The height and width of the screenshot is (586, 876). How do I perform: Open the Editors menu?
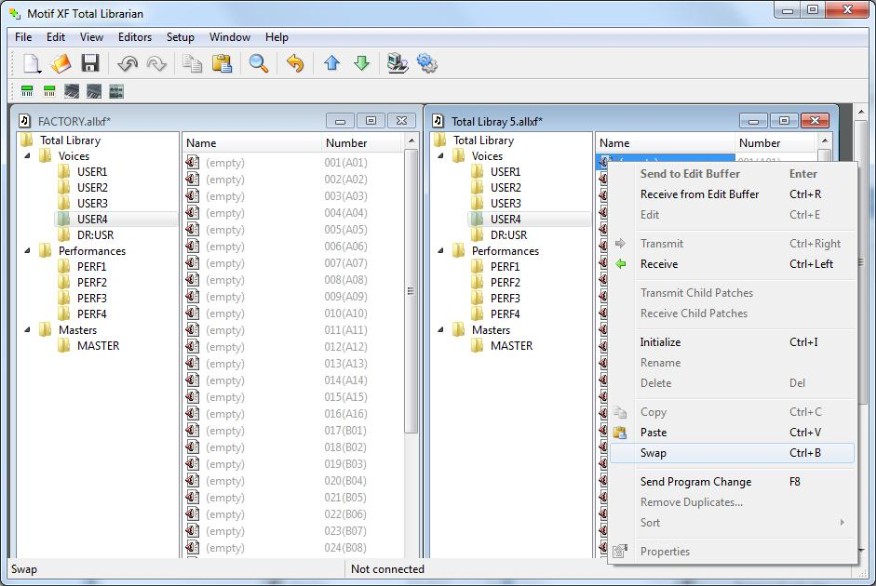tap(135, 37)
